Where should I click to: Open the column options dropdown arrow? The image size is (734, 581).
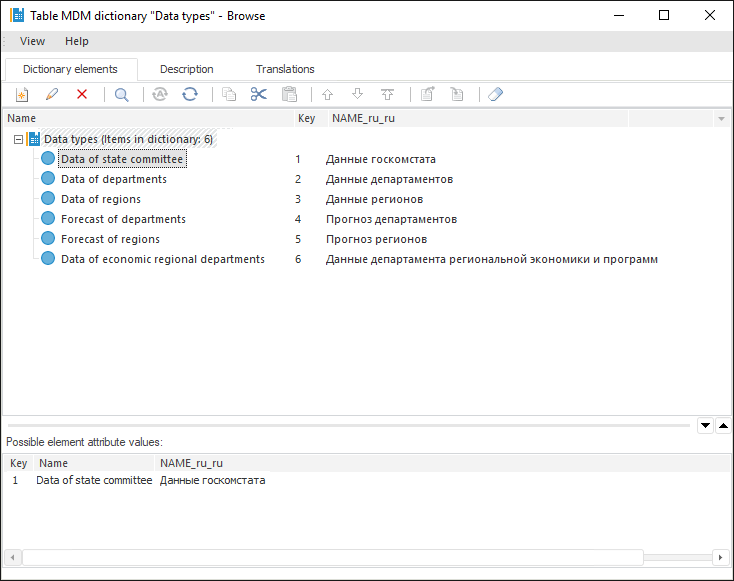coord(721,119)
